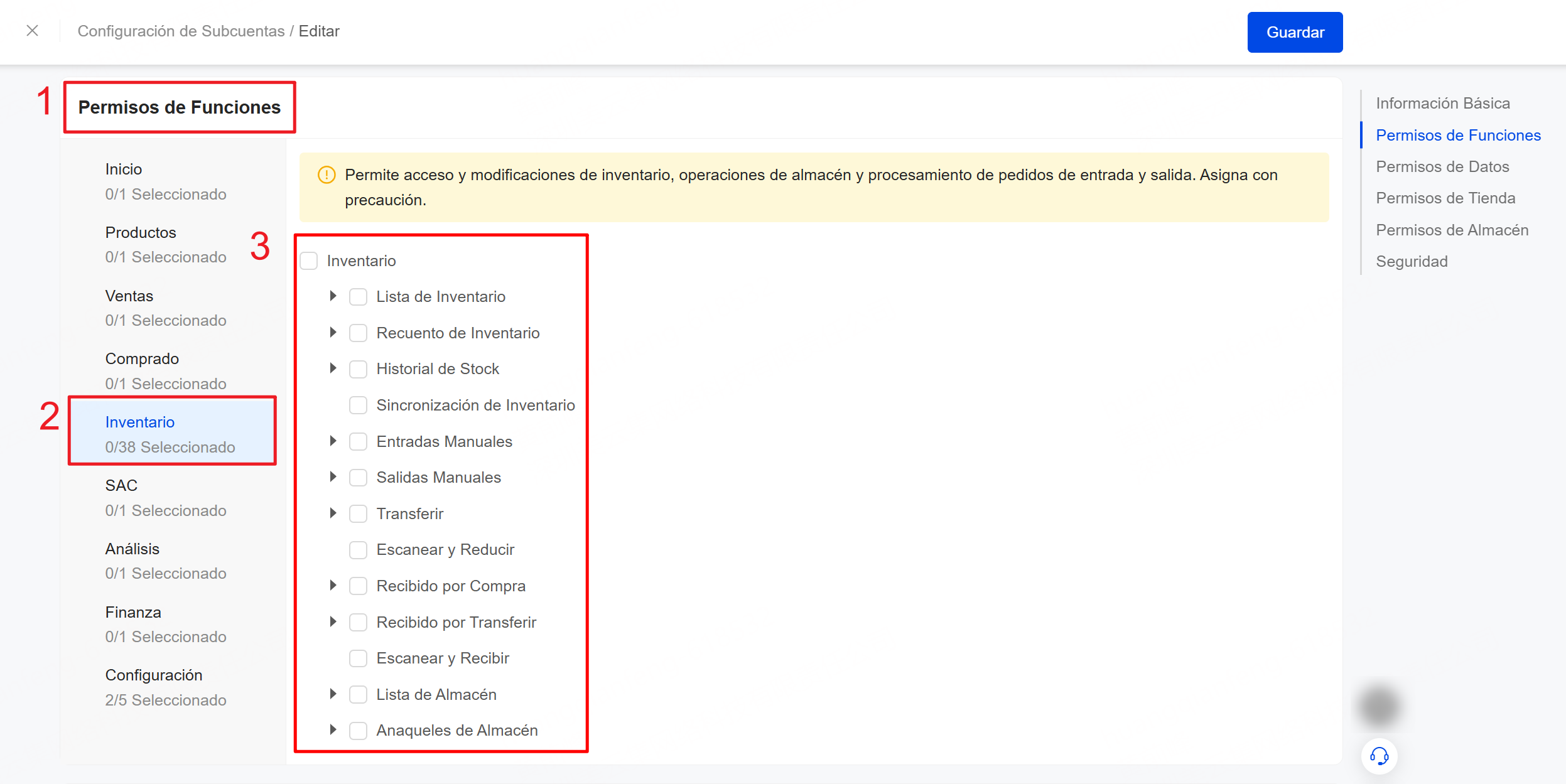Expand the Lista de Inventario tree node
This screenshot has height=784, width=1566.
pyautogui.click(x=333, y=296)
